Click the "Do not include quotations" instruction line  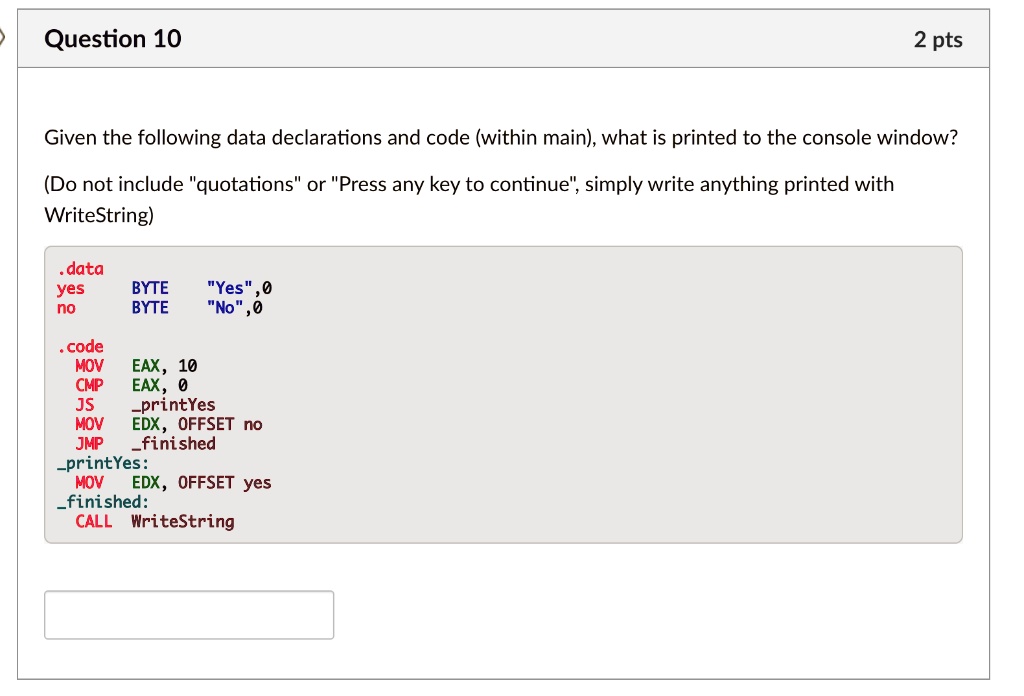pyautogui.click(x=469, y=184)
